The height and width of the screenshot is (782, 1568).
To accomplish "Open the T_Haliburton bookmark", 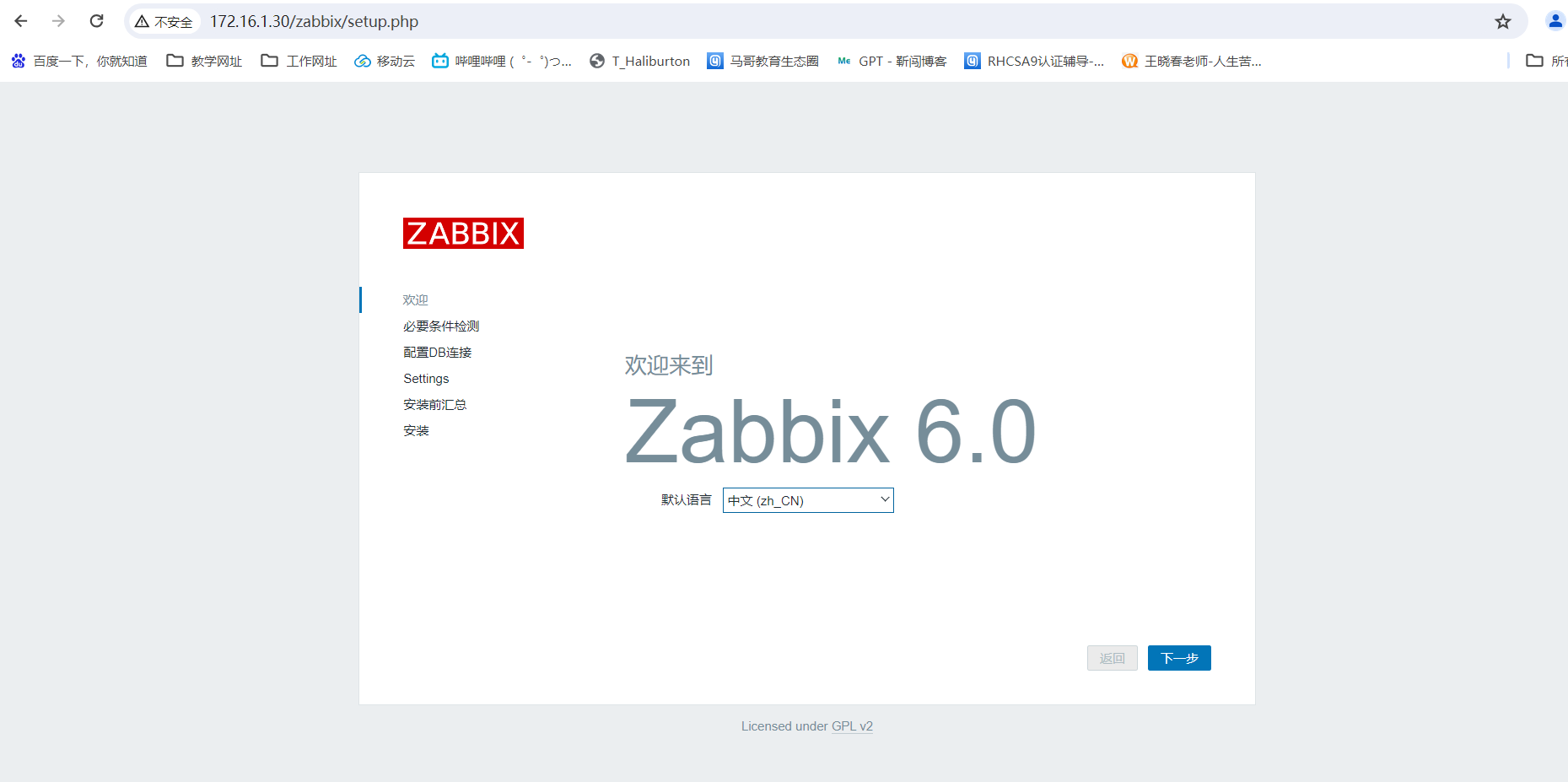I will tap(640, 61).
